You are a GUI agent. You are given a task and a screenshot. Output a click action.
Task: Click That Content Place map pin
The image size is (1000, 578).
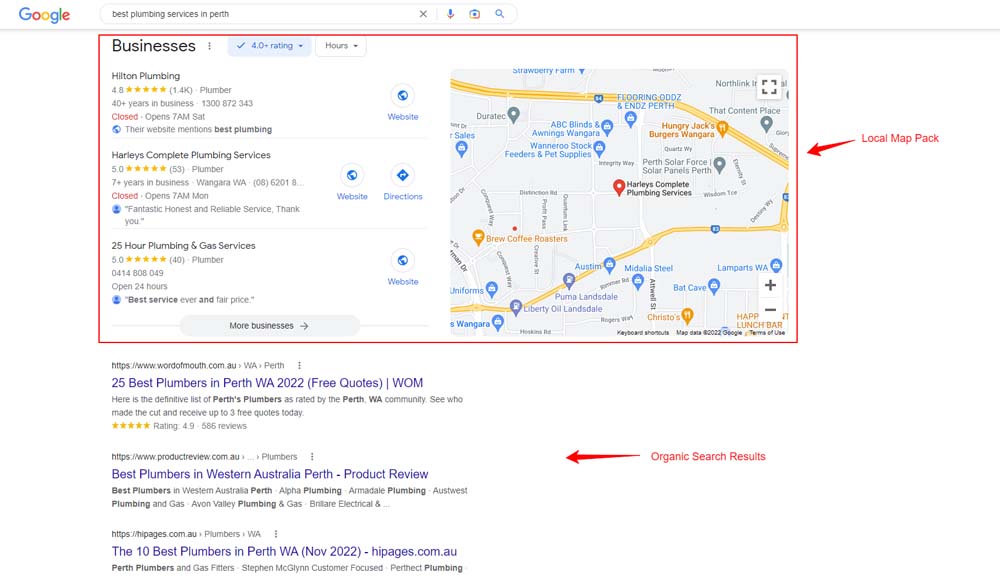pyautogui.click(x=766, y=124)
